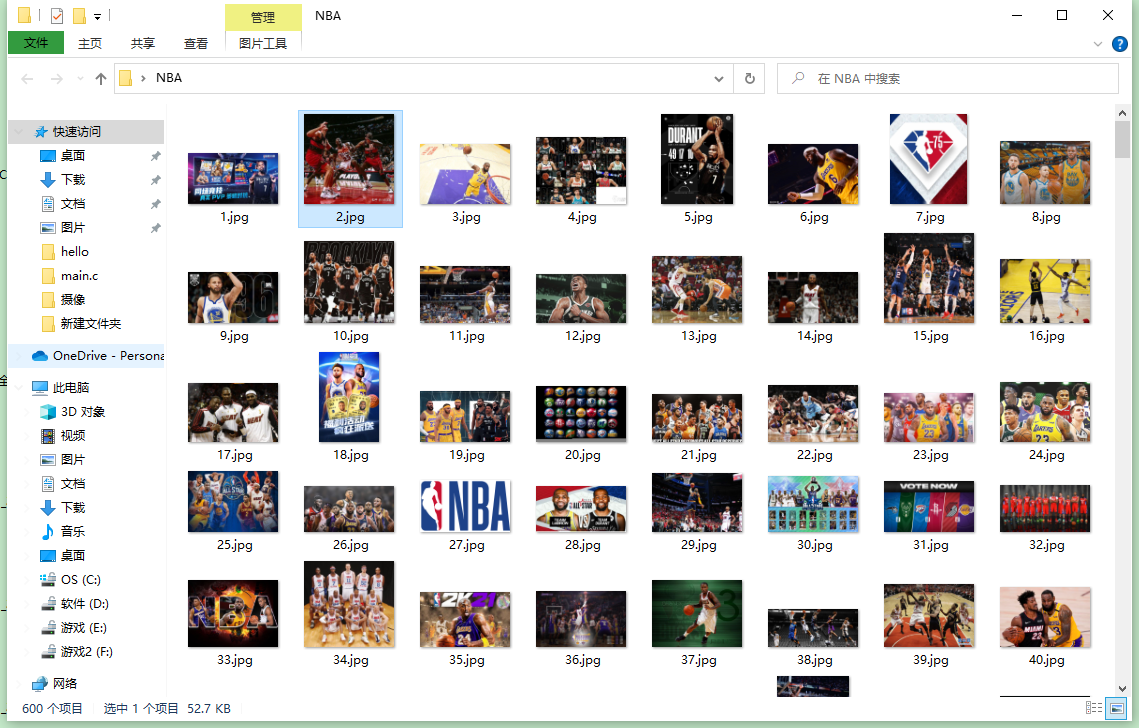Switch to details view layout icon
The image size is (1139, 728).
pos(1093,708)
